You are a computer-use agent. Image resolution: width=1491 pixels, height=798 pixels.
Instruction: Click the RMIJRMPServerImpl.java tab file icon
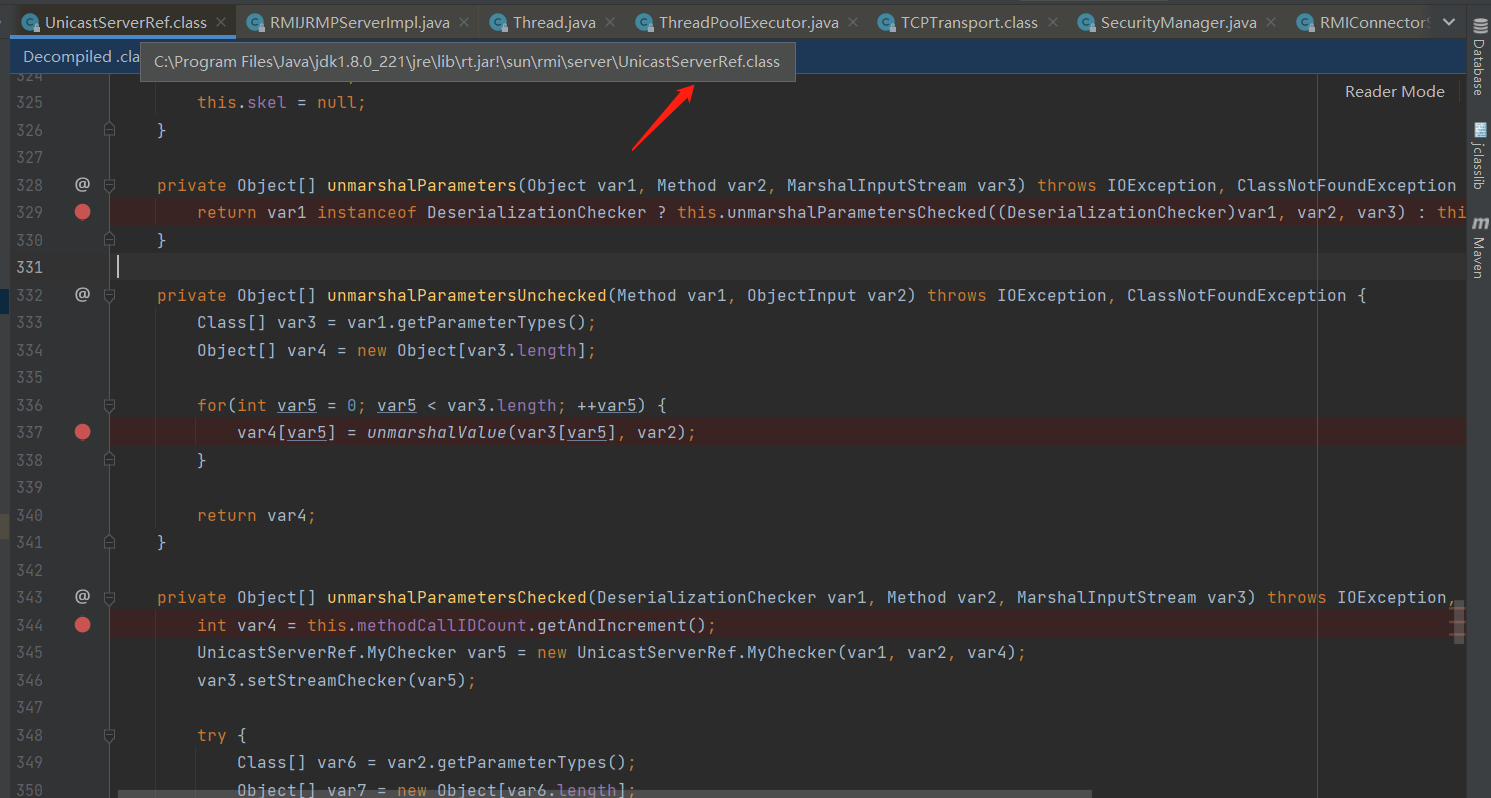pyautogui.click(x=254, y=22)
